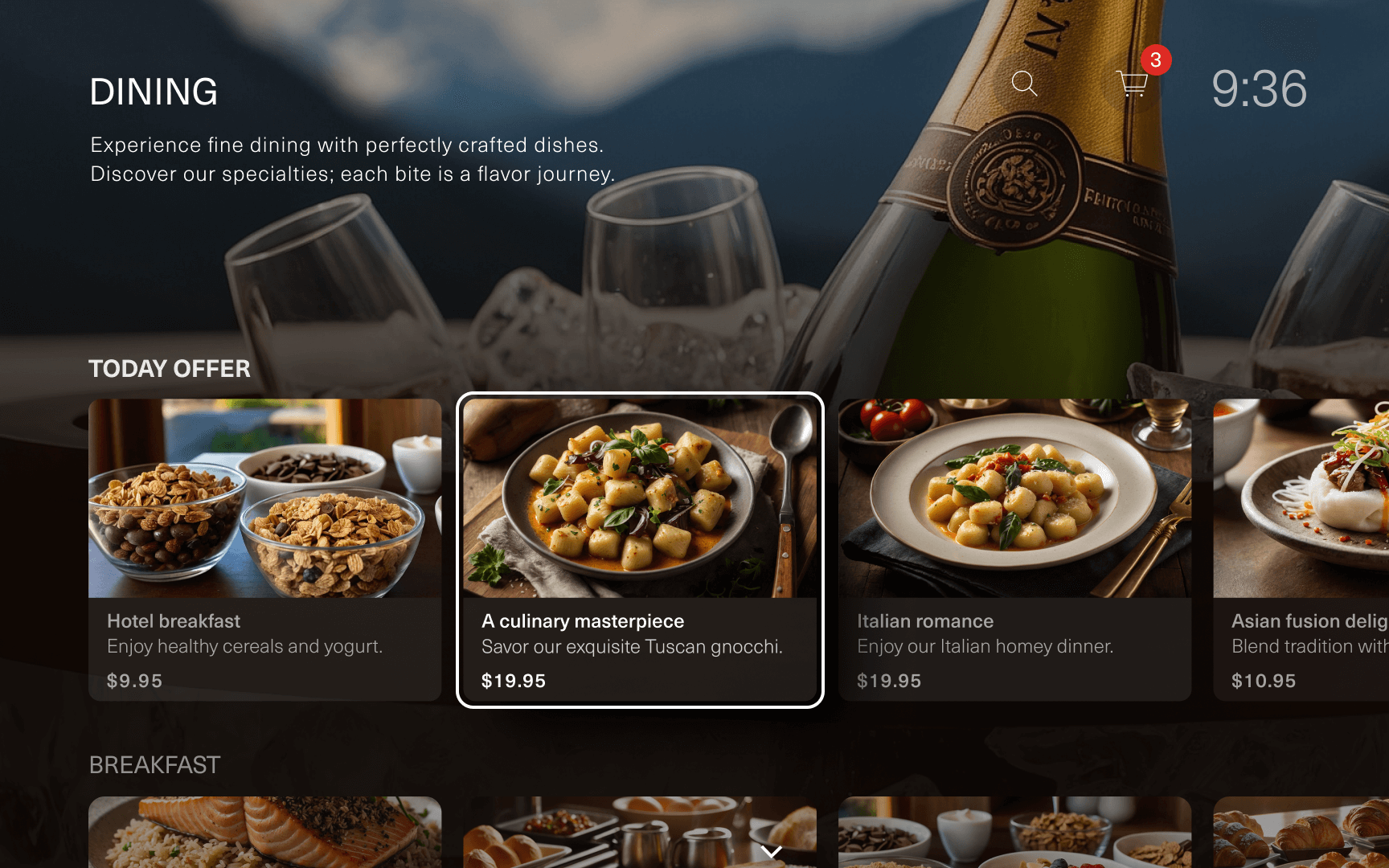Select the $10.95 price on Asian fusion
This screenshot has height=868, width=1389.
[1264, 681]
